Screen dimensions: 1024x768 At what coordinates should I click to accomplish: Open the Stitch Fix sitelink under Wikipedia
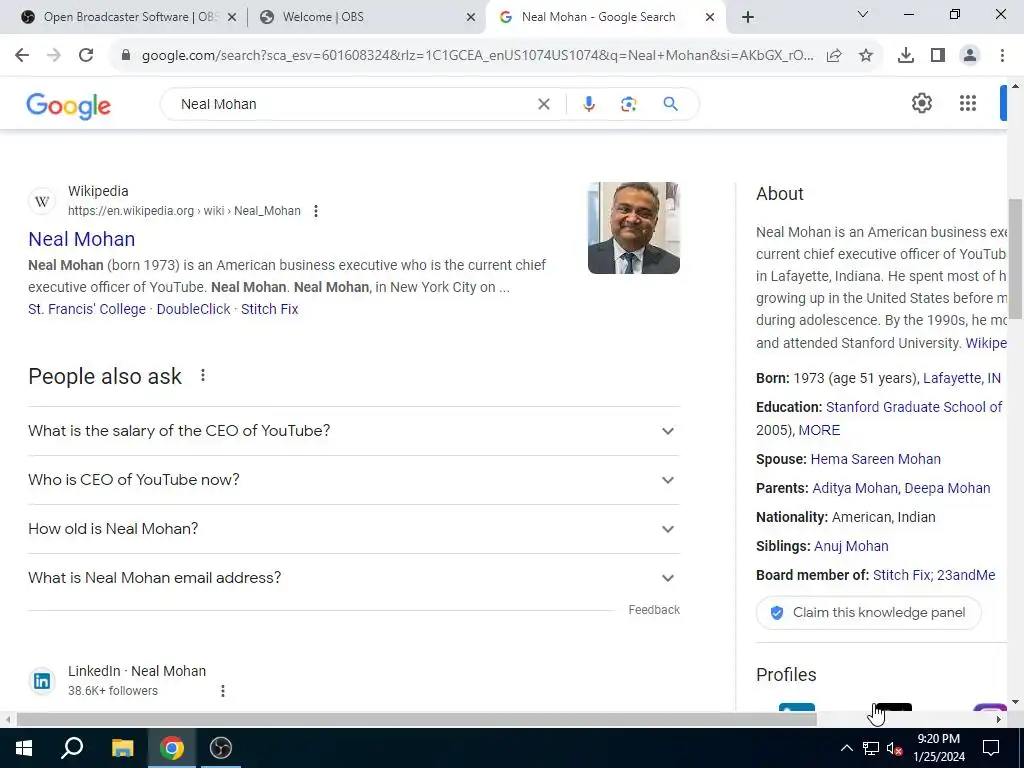270,309
